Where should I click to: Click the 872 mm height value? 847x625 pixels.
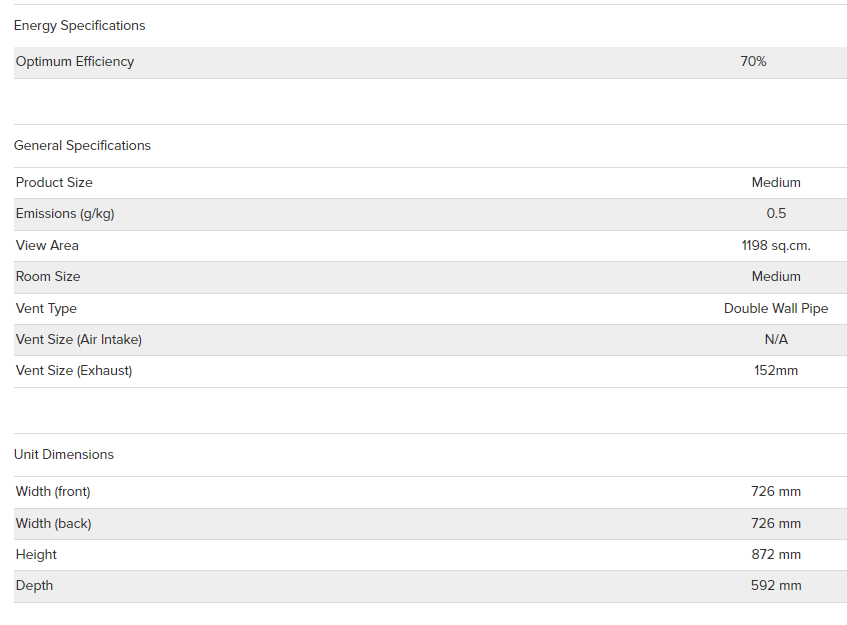pos(776,555)
